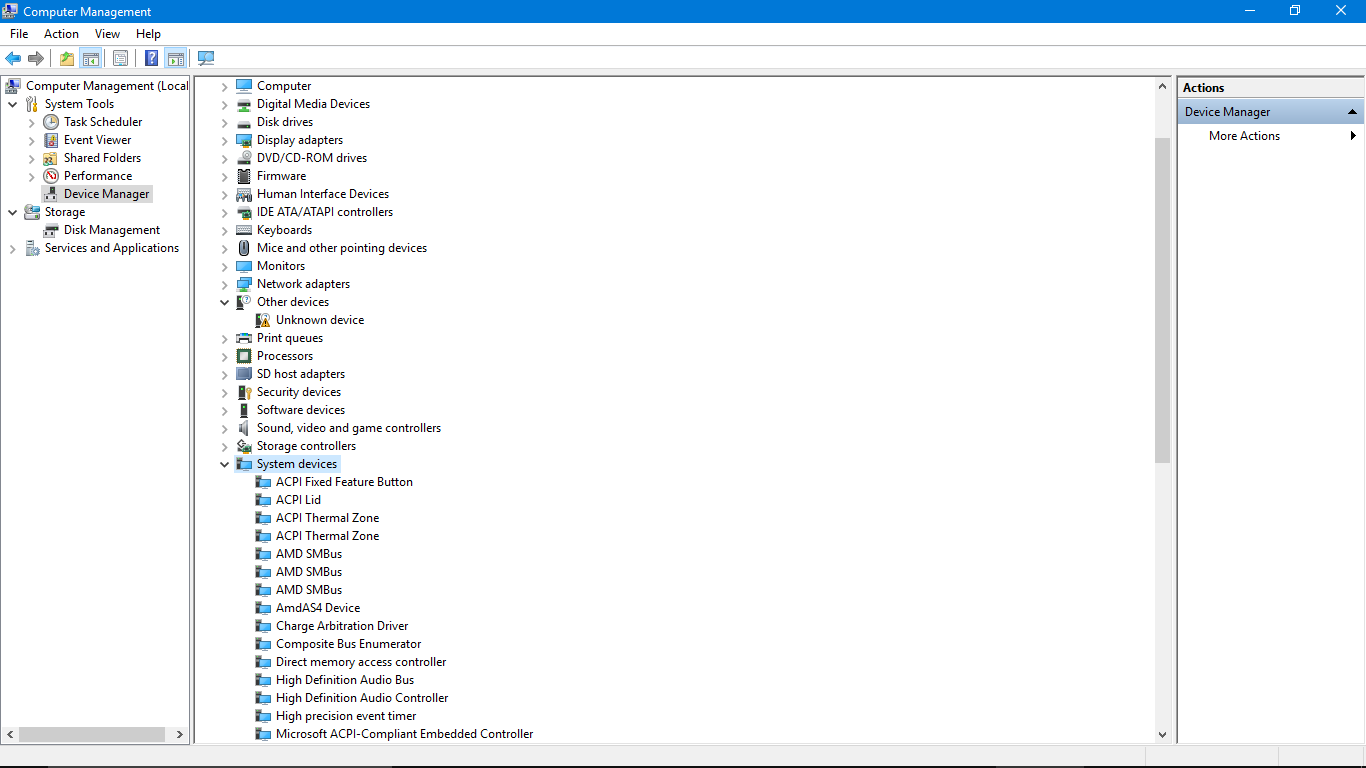Expand the Disk drives category

click(x=225, y=122)
